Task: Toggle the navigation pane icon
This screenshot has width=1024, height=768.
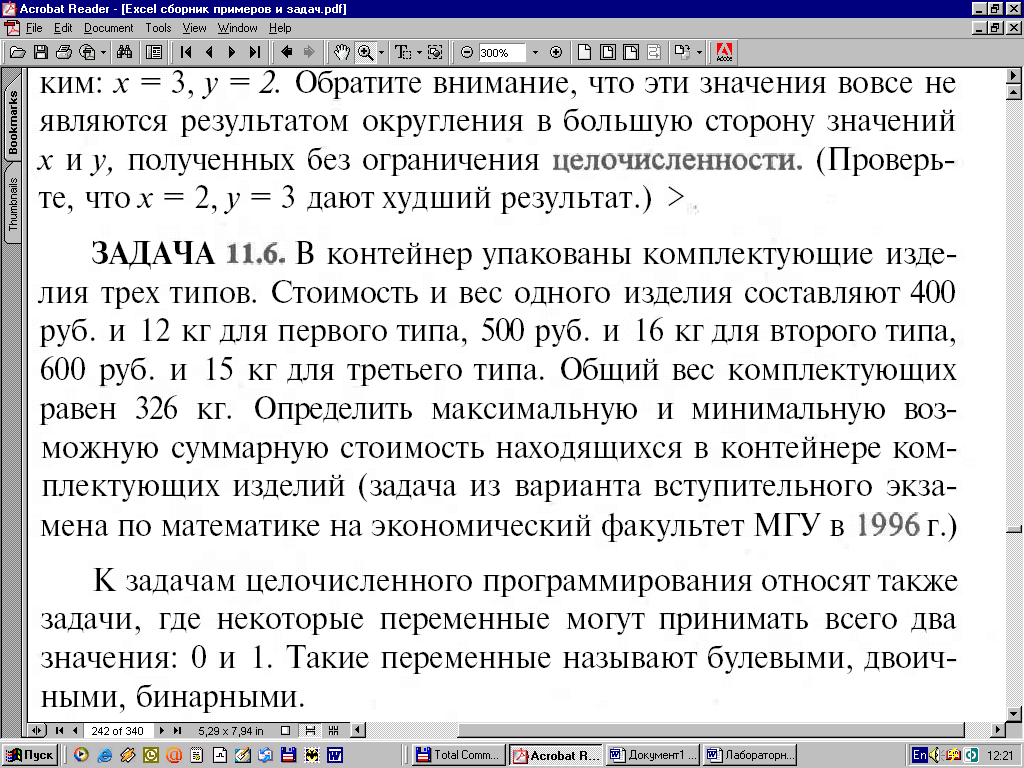Action: pos(154,52)
